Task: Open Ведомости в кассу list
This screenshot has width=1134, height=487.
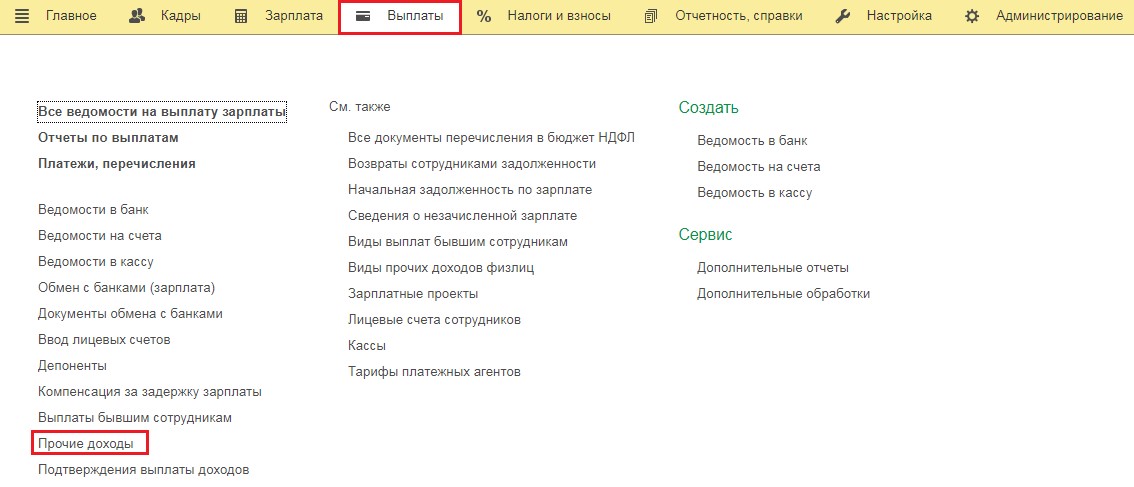Action: (x=95, y=262)
